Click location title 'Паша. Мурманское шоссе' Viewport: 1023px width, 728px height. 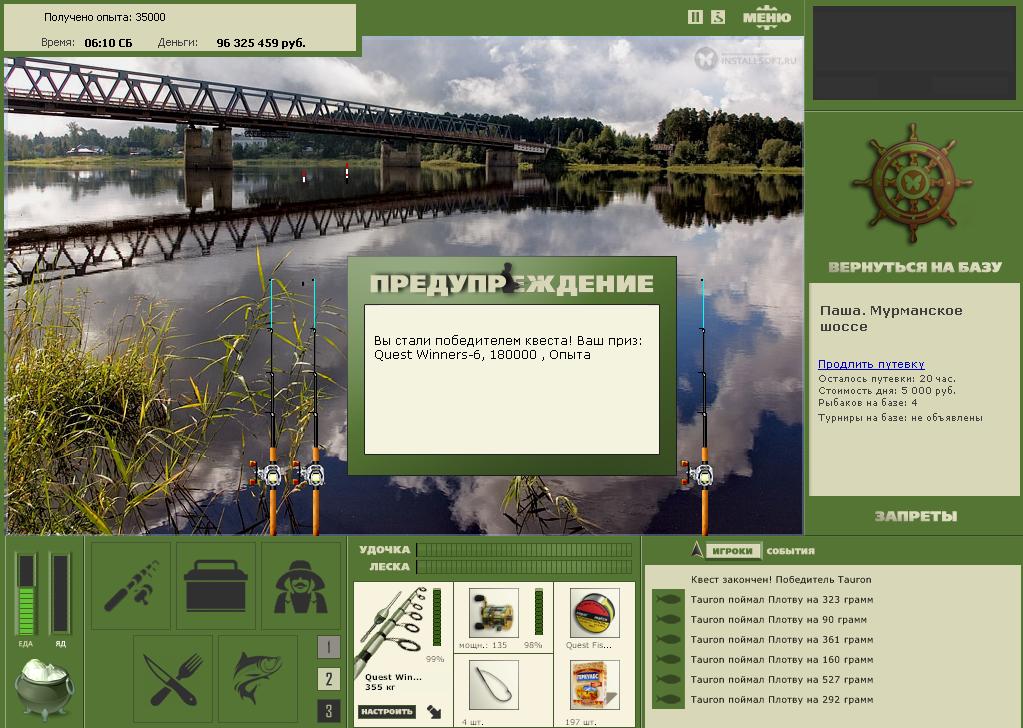[x=891, y=318]
